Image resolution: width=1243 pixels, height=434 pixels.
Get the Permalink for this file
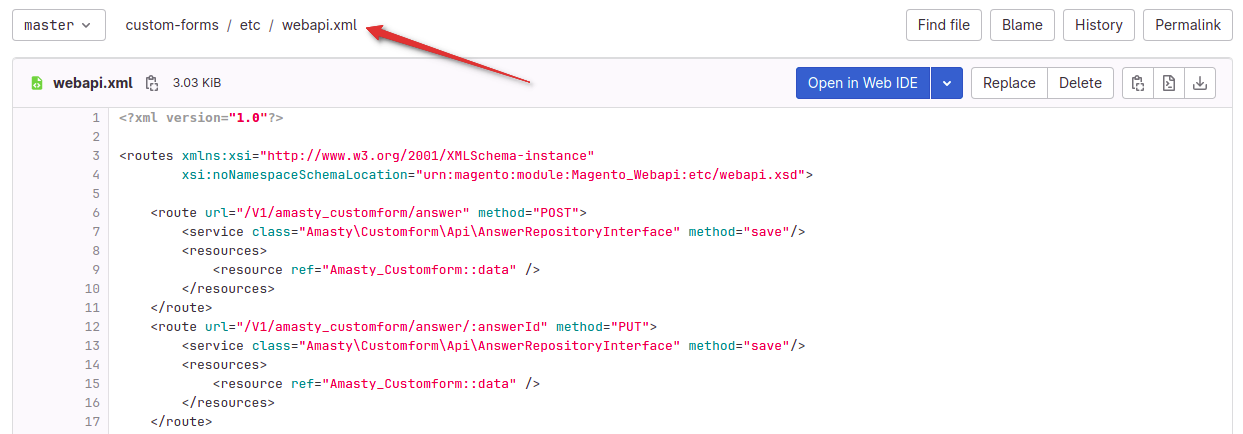coord(1187,25)
